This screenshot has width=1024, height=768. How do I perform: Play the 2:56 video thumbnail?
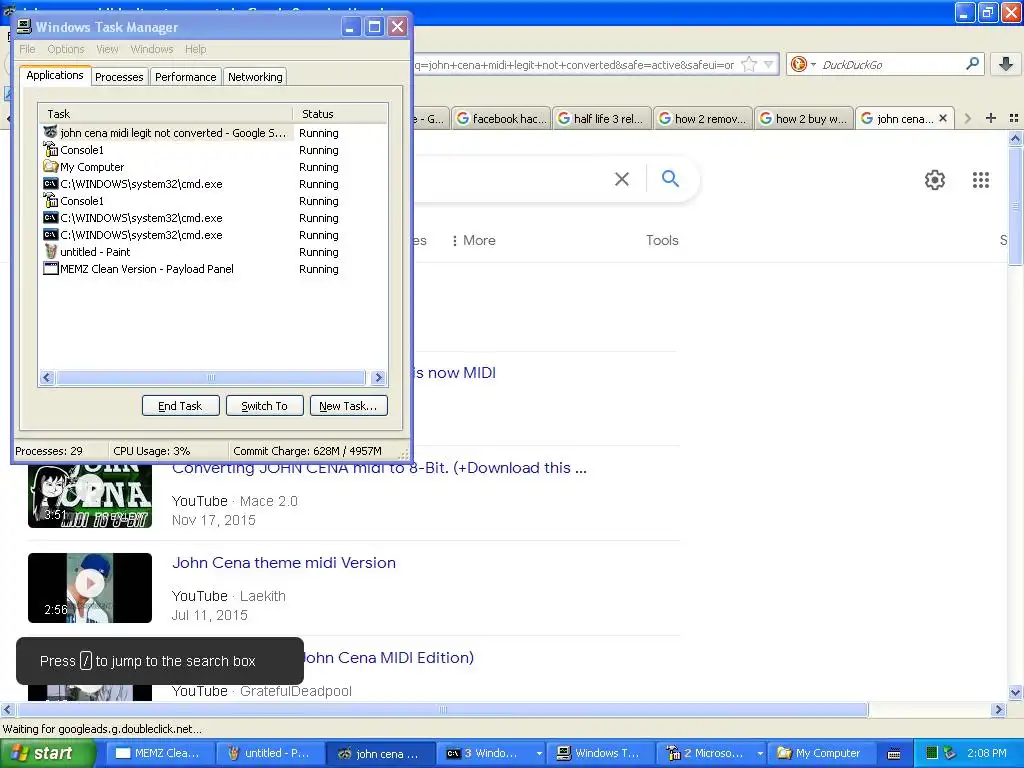click(90, 588)
